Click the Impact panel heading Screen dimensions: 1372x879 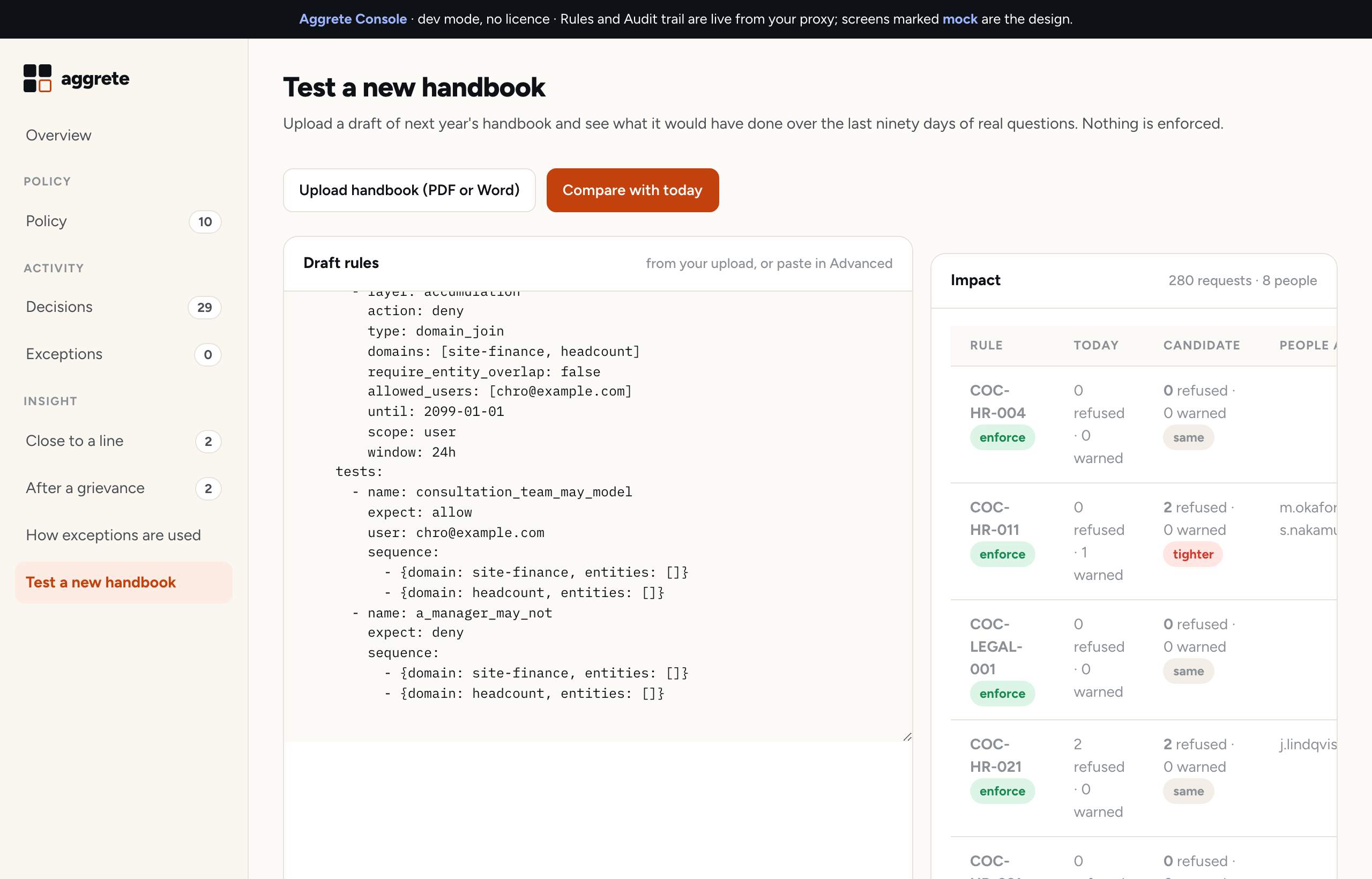pos(975,280)
